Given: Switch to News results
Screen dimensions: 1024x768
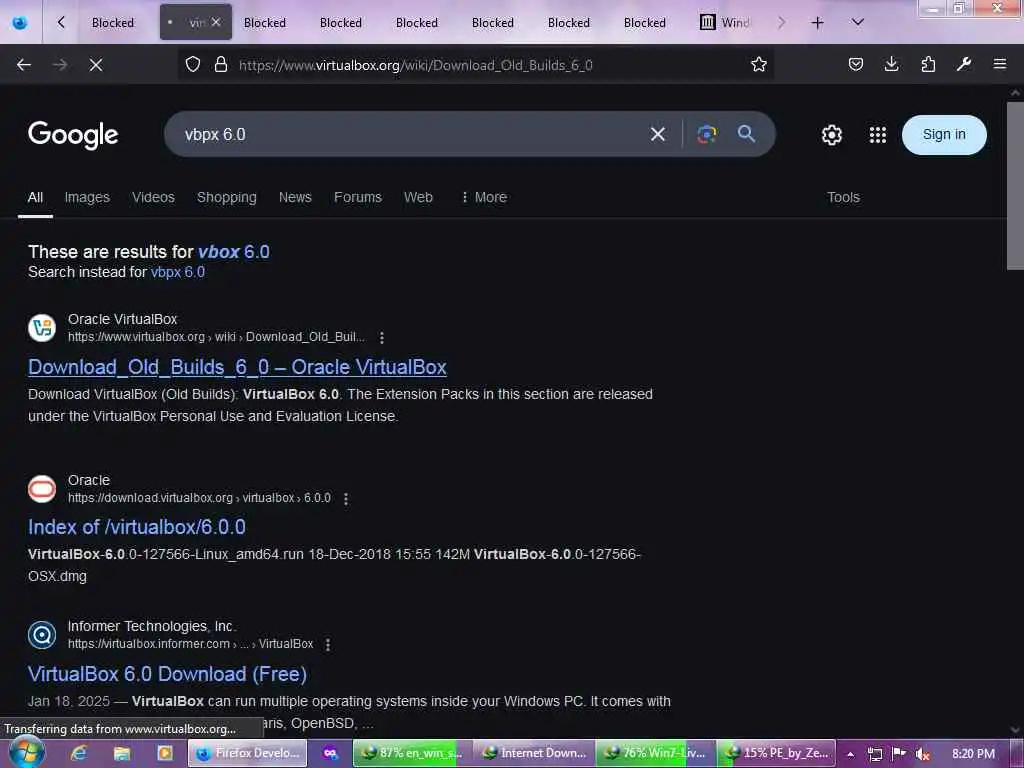Looking at the screenshot, I should coord(295,197).
